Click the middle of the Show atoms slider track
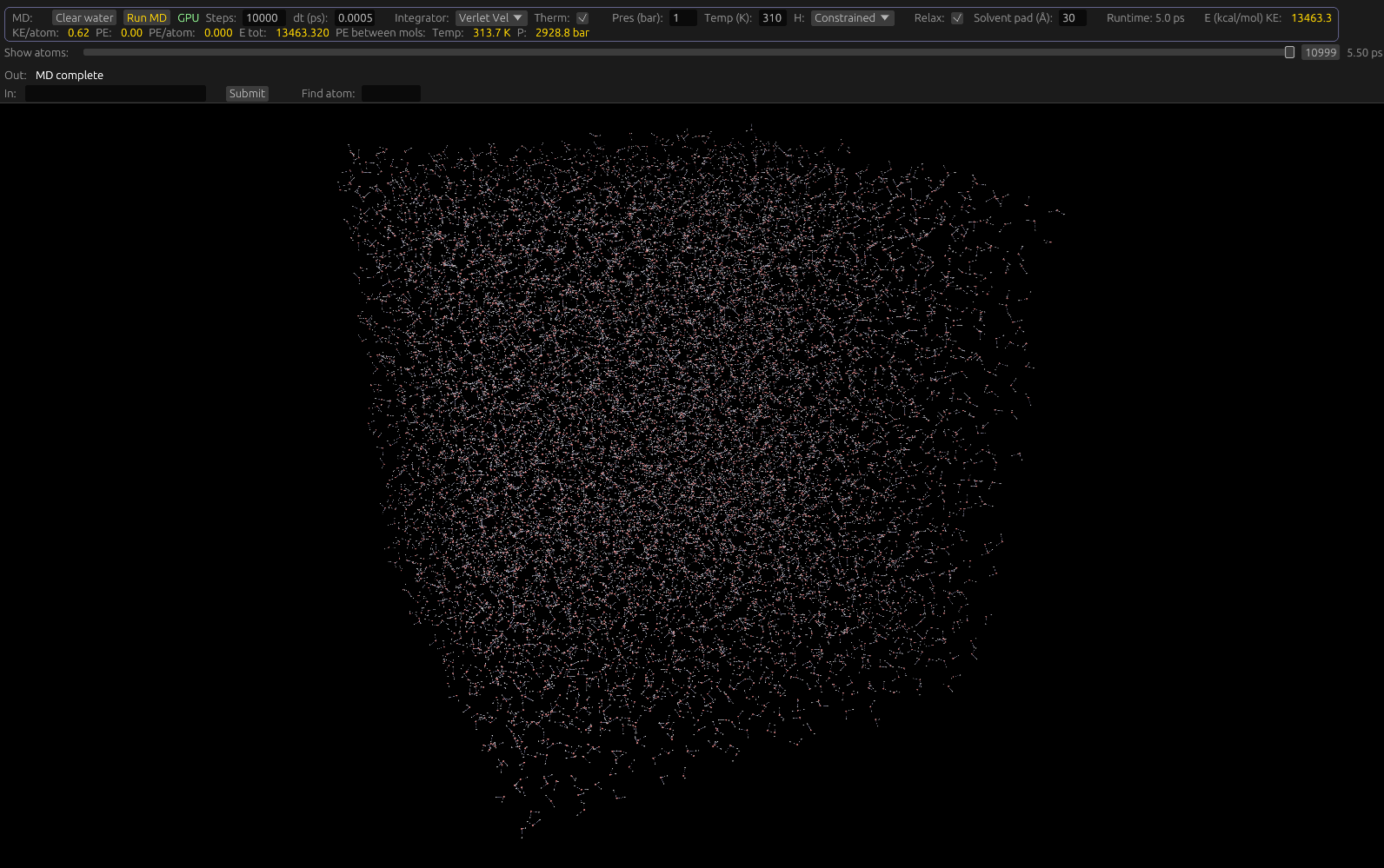Screen dimensions: 1384x868 point(687,53)
